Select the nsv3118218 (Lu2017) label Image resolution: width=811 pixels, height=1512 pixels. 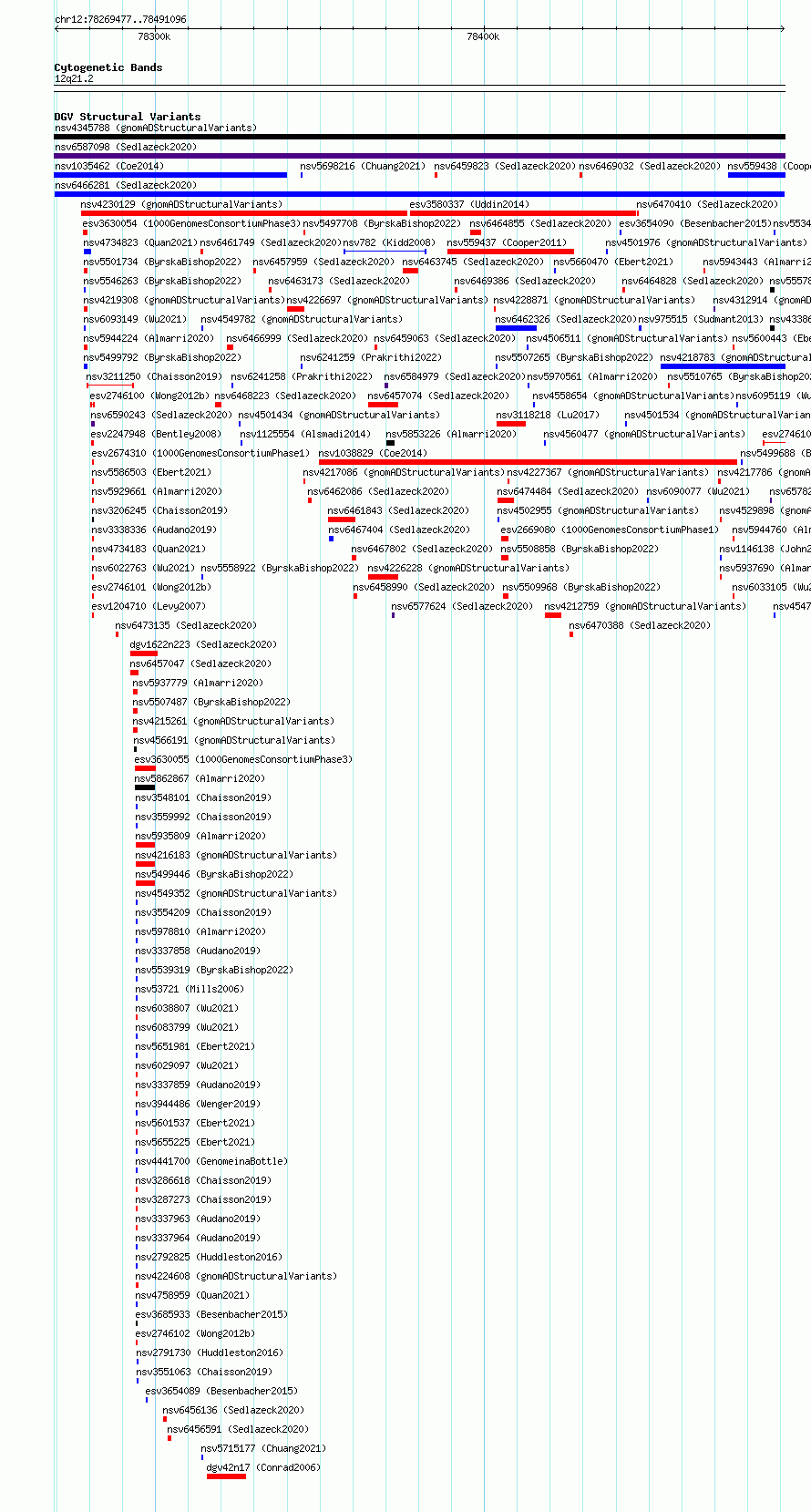coord(548,415)
